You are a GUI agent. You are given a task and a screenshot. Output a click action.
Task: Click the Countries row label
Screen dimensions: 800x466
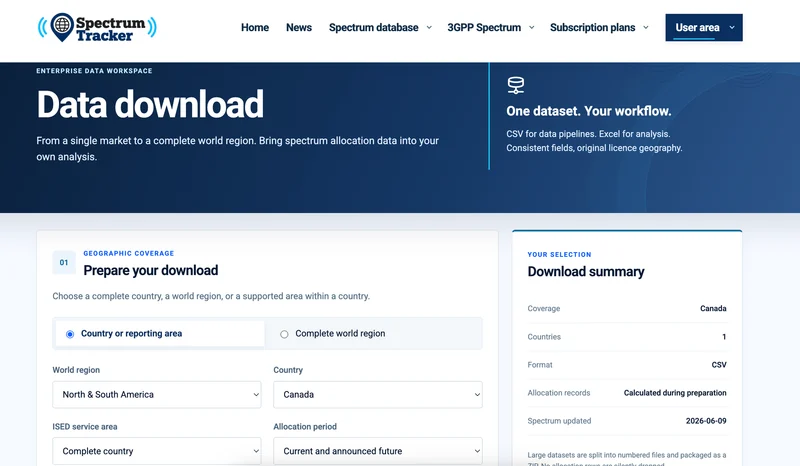click(x=544, y=337)
